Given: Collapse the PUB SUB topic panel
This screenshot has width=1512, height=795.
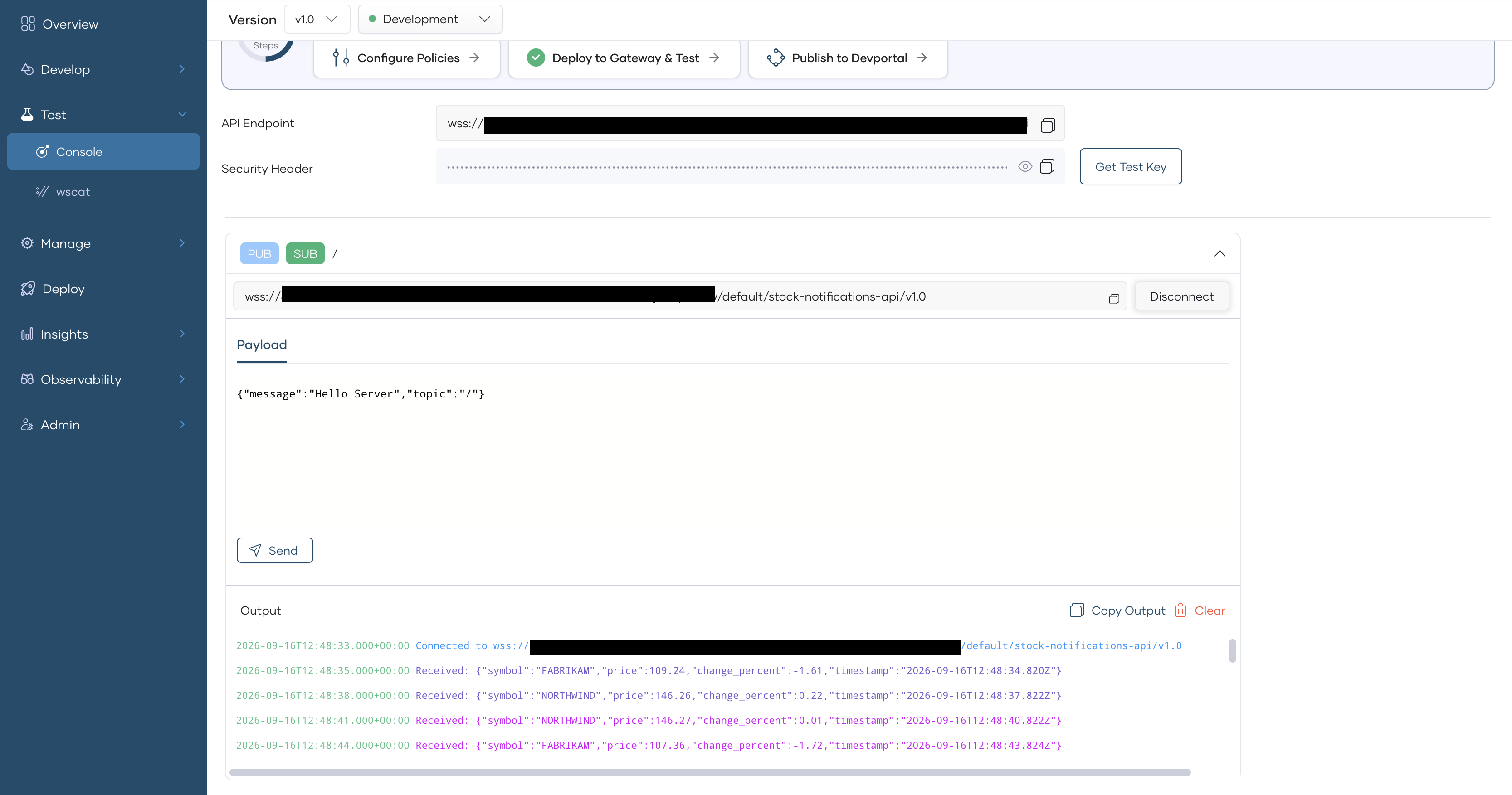Looking at the screenshot, I should [1219, 253].
